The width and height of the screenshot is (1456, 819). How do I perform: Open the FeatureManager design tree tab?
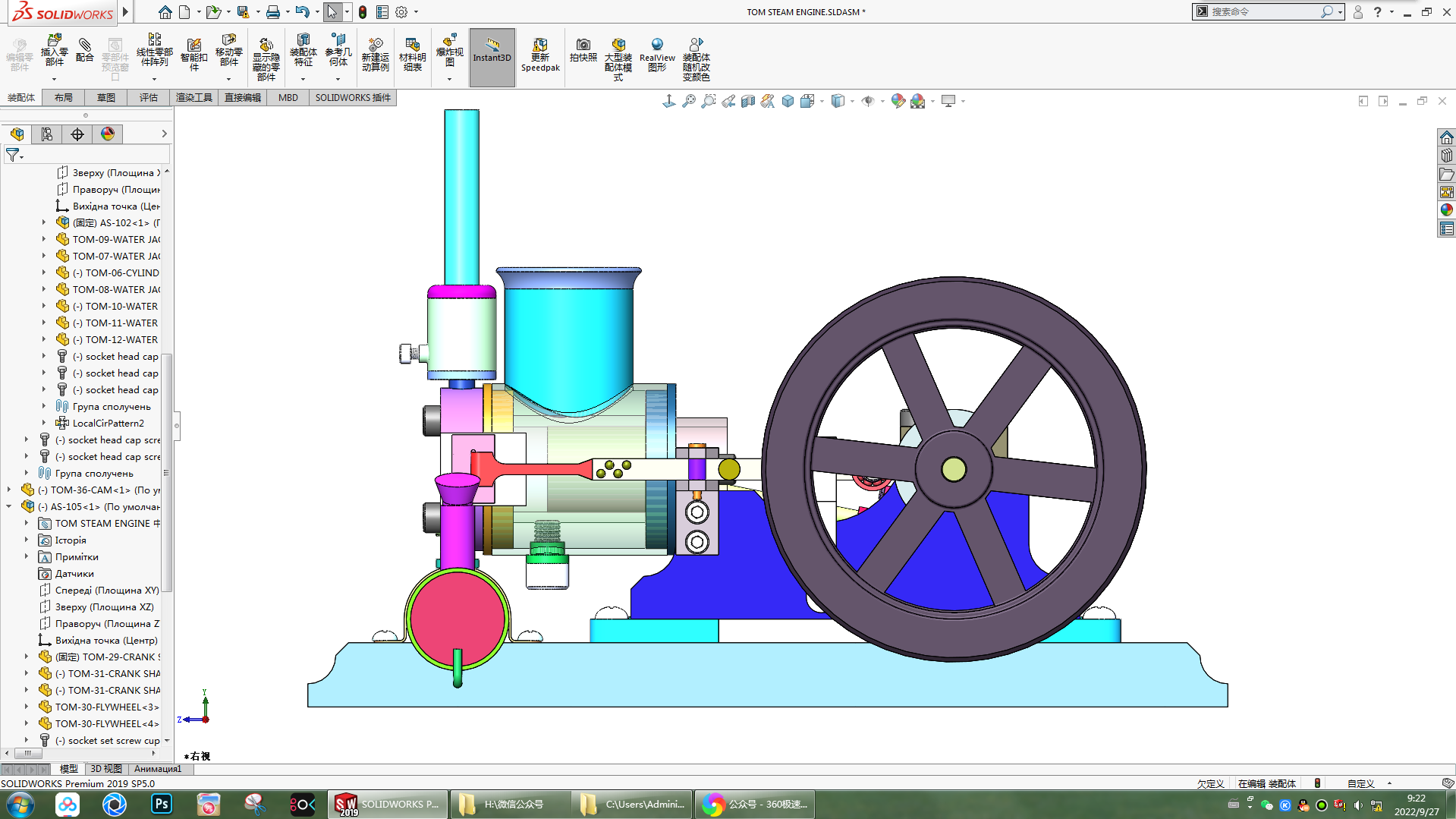click(17, 134)
